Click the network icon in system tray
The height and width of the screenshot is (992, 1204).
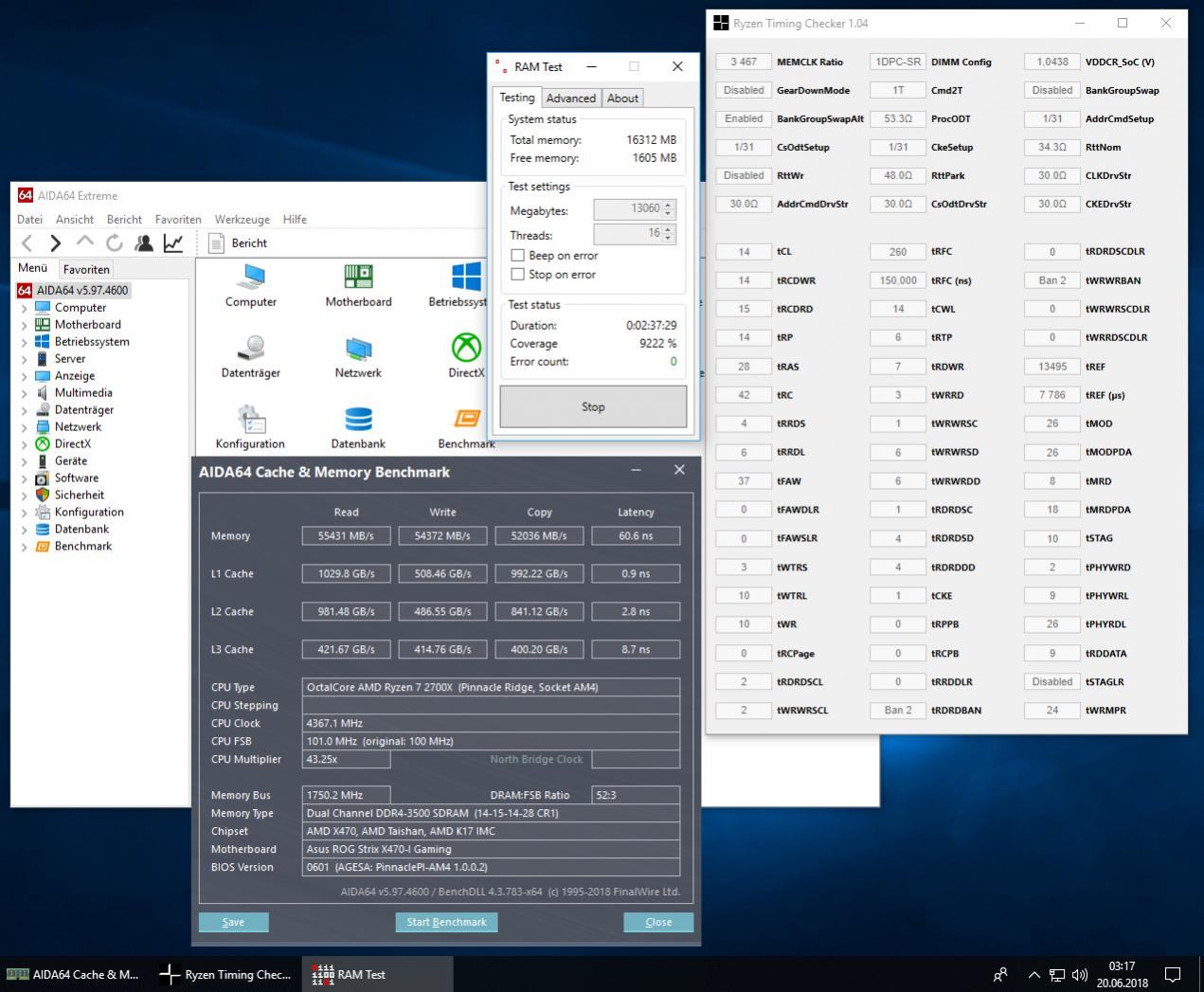coord(1057,974)
